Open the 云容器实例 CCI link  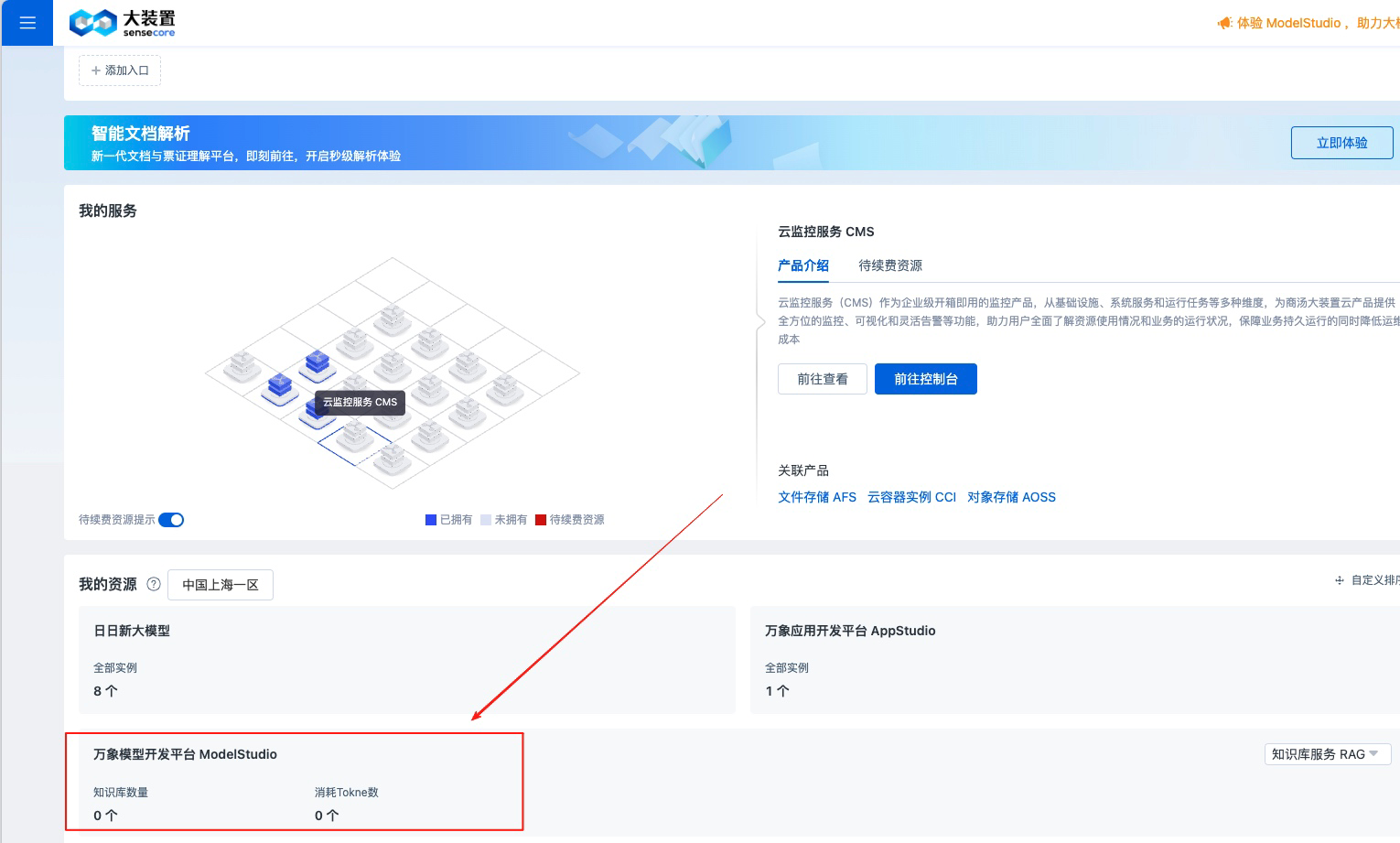click(910, 497)
